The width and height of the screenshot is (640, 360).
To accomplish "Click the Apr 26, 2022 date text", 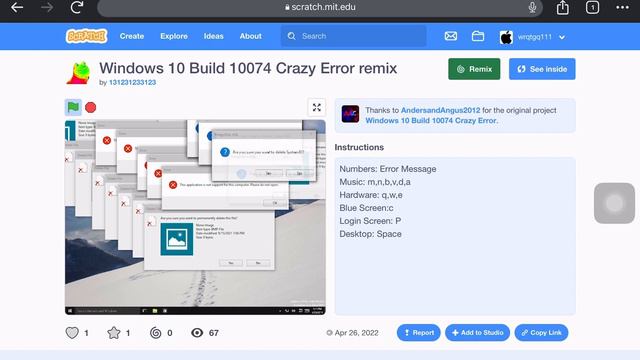I will pyautogui.click(x=356, y=333).
